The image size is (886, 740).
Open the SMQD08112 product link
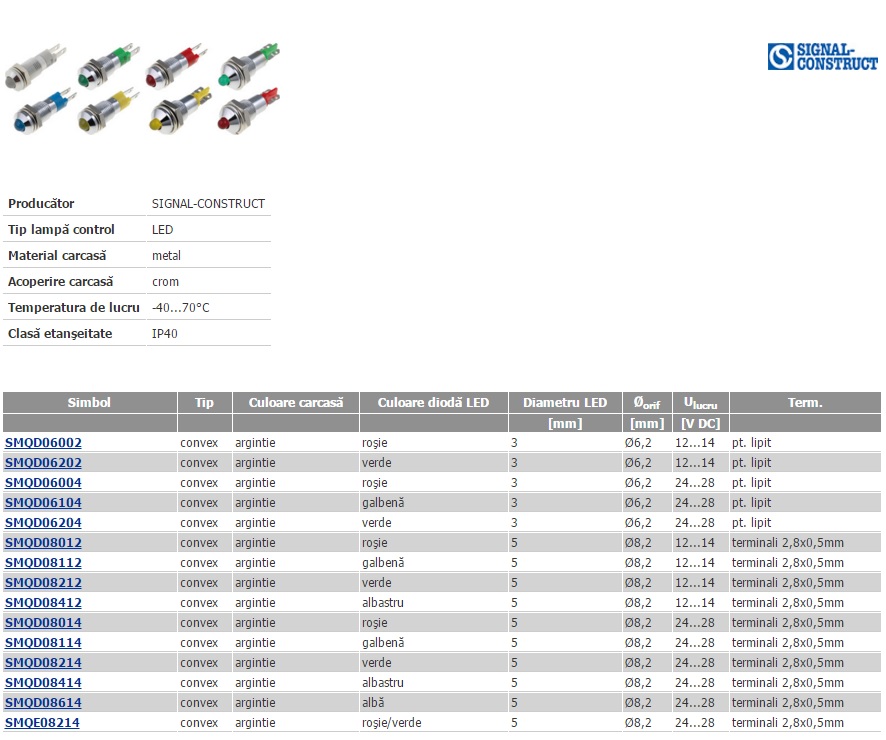[44, 563]
